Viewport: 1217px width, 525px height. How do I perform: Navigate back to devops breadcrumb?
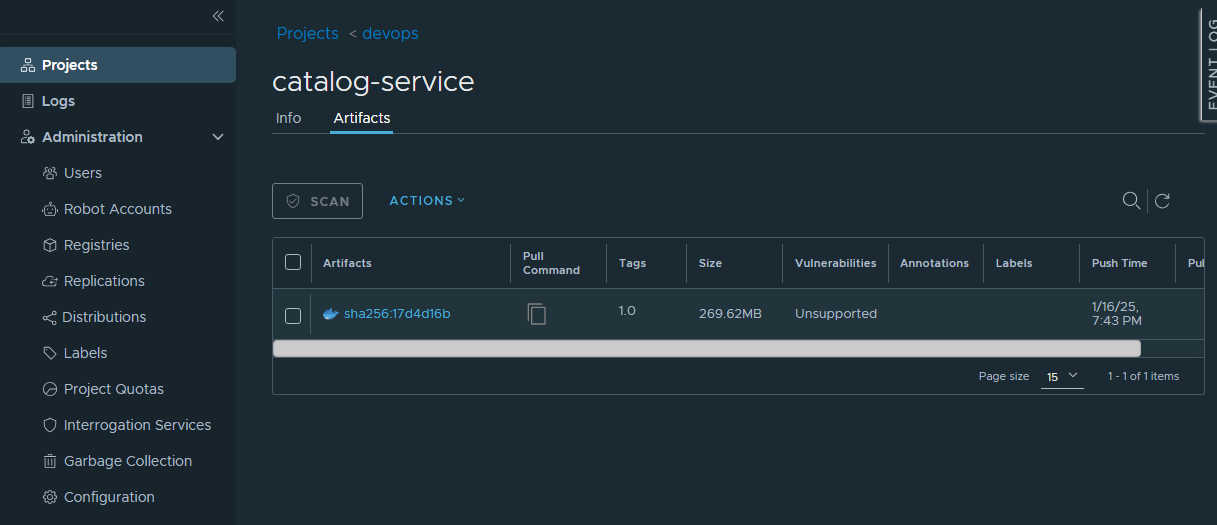point(390,34)
